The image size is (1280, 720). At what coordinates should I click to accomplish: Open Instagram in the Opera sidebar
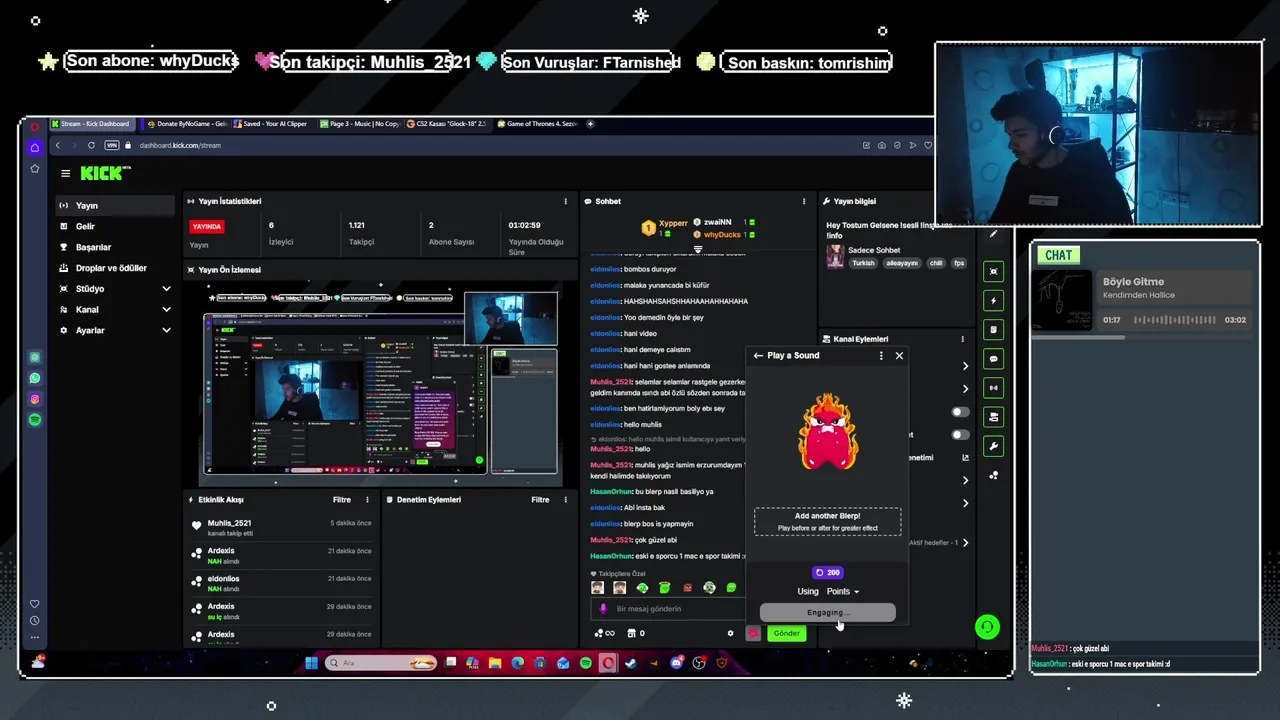pos(35,399)
